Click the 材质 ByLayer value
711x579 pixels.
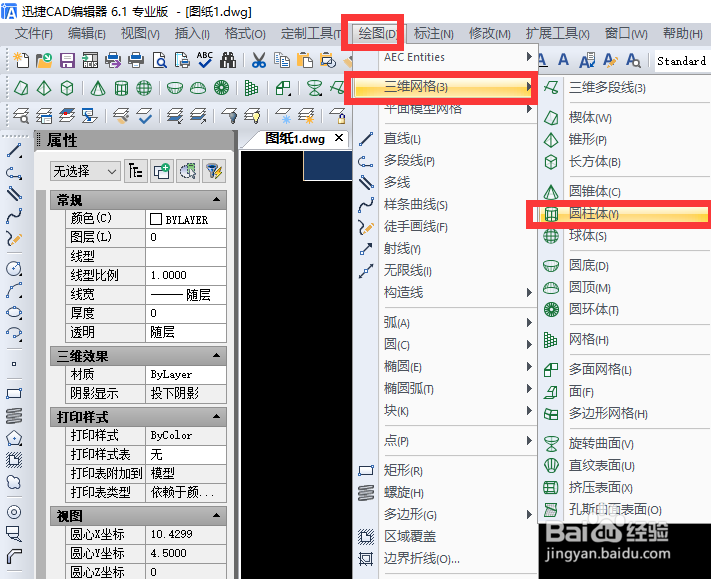point(186,375)
